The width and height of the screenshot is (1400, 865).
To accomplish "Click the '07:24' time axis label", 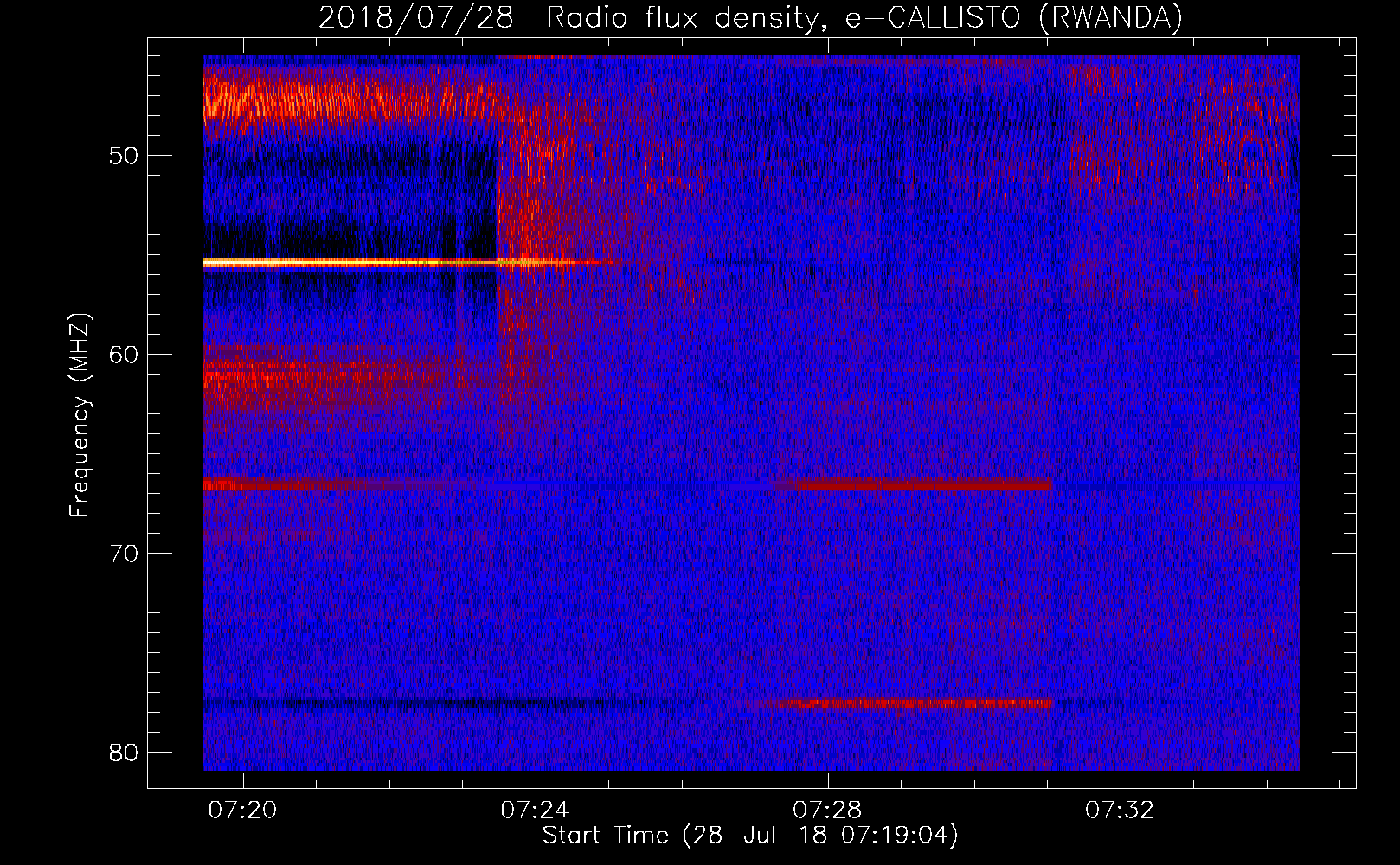I will 536,810.
